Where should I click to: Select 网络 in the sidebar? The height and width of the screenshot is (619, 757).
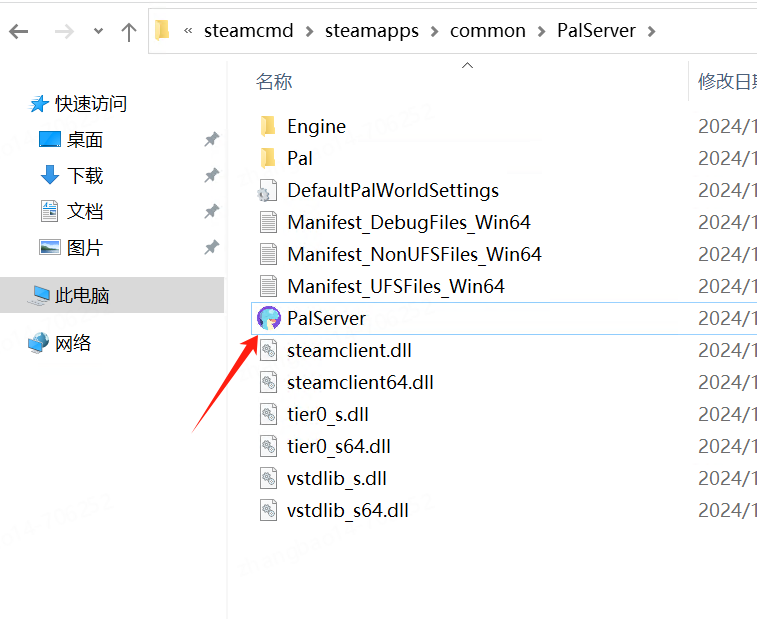tap(73, 343)
